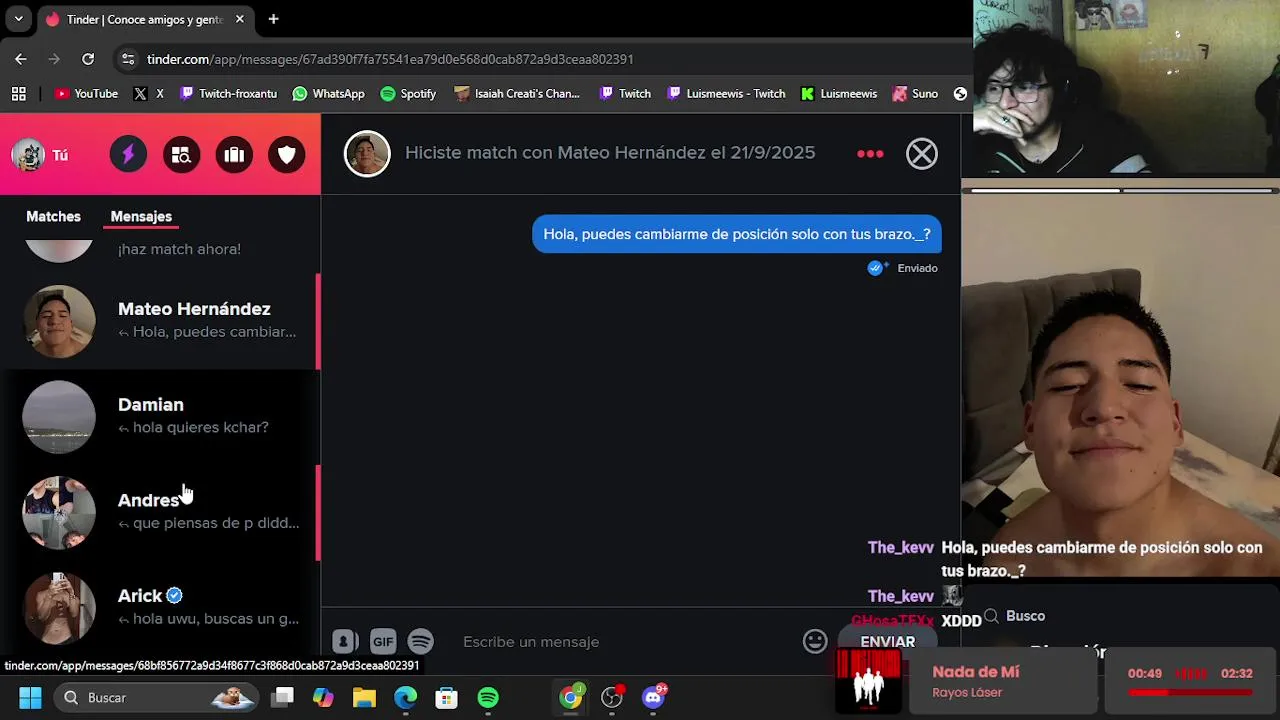
Task: Open Tinder Boost lightning bolt icon
Action: click(128, 155)
